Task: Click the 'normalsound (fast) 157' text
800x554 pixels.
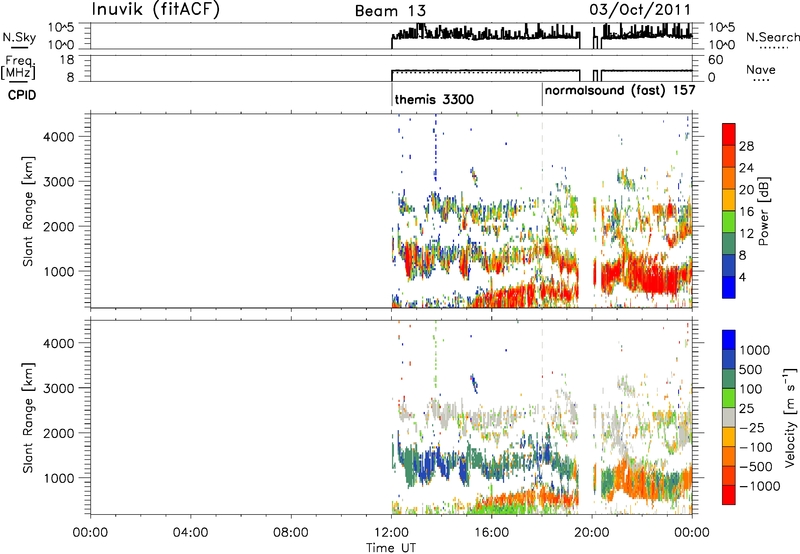Action: tap(620, 90)
